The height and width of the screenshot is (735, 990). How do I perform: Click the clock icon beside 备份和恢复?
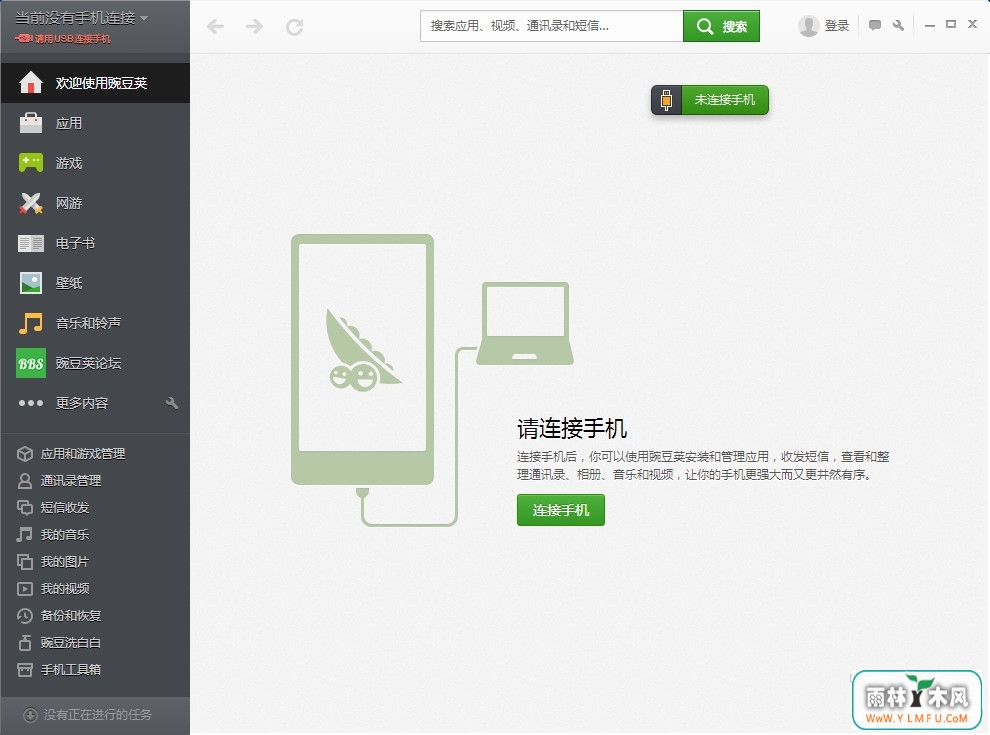[x=25, y=616]
